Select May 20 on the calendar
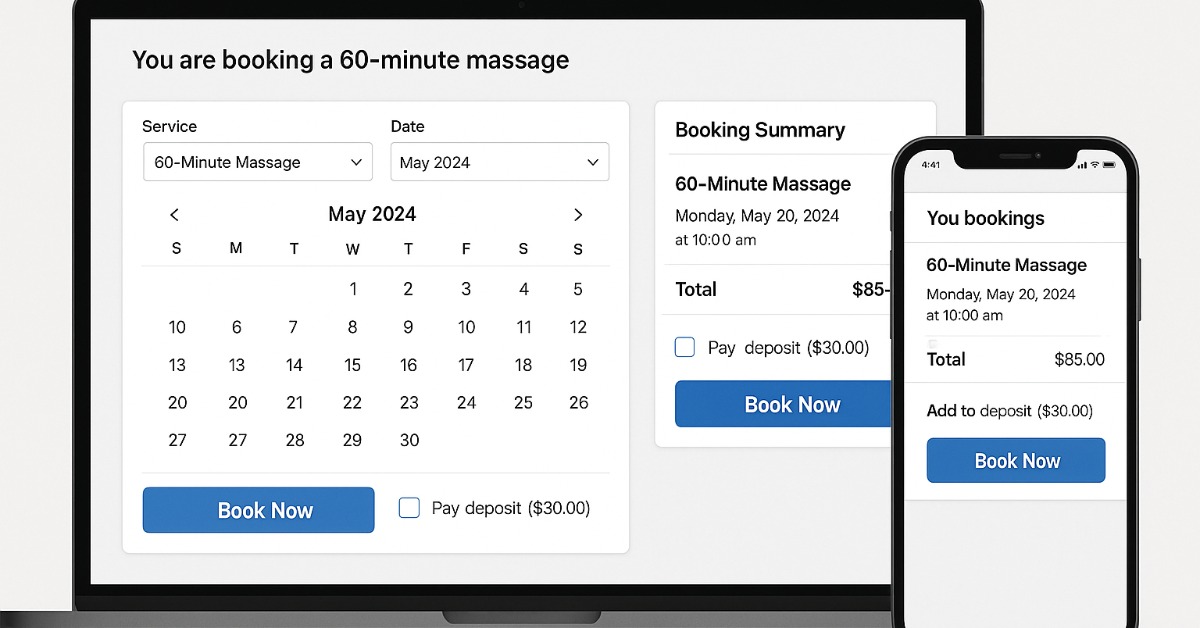 pos(238,403)
